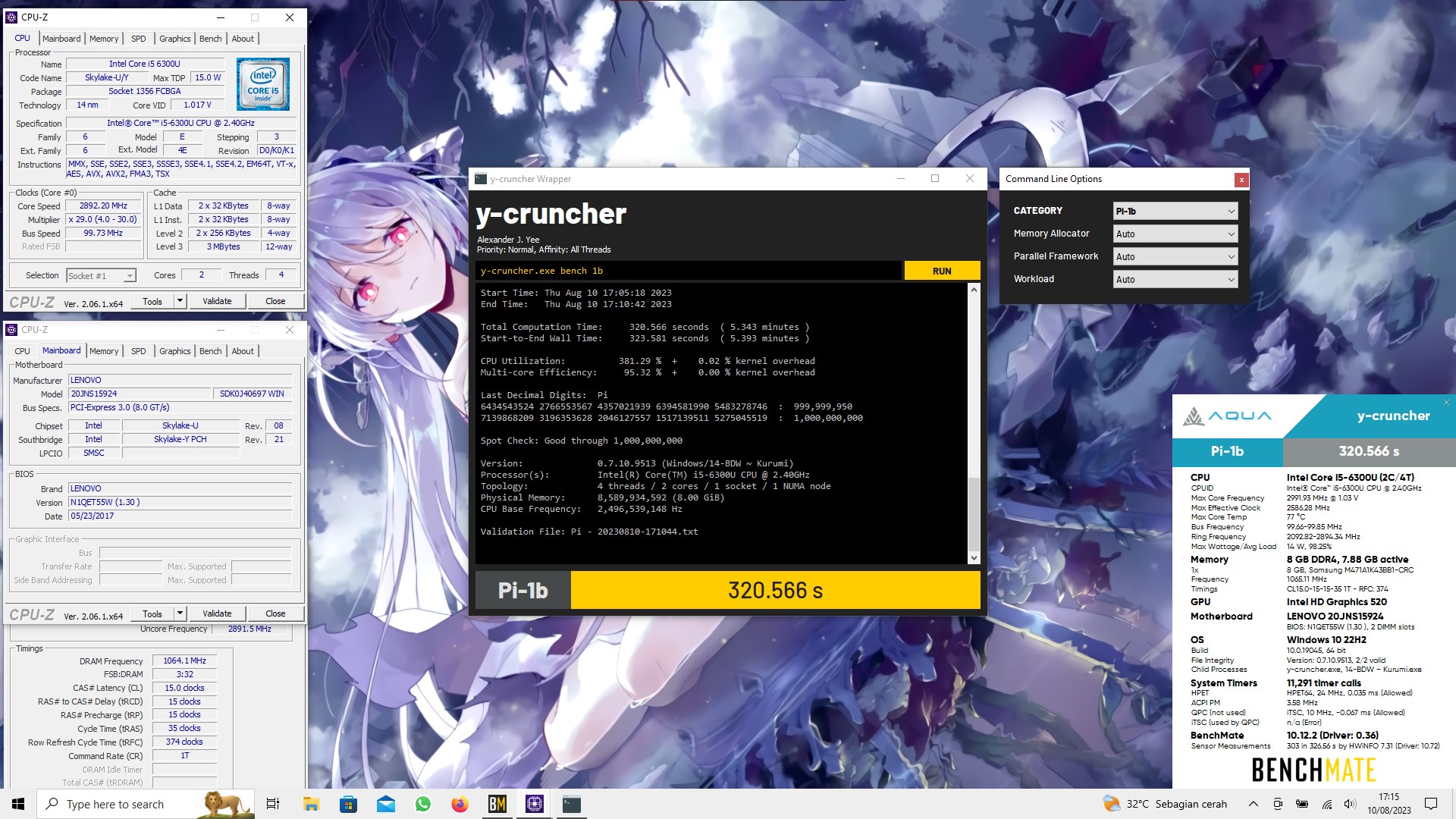
Task: Click in taskbar search box
Action: (144, 804)
